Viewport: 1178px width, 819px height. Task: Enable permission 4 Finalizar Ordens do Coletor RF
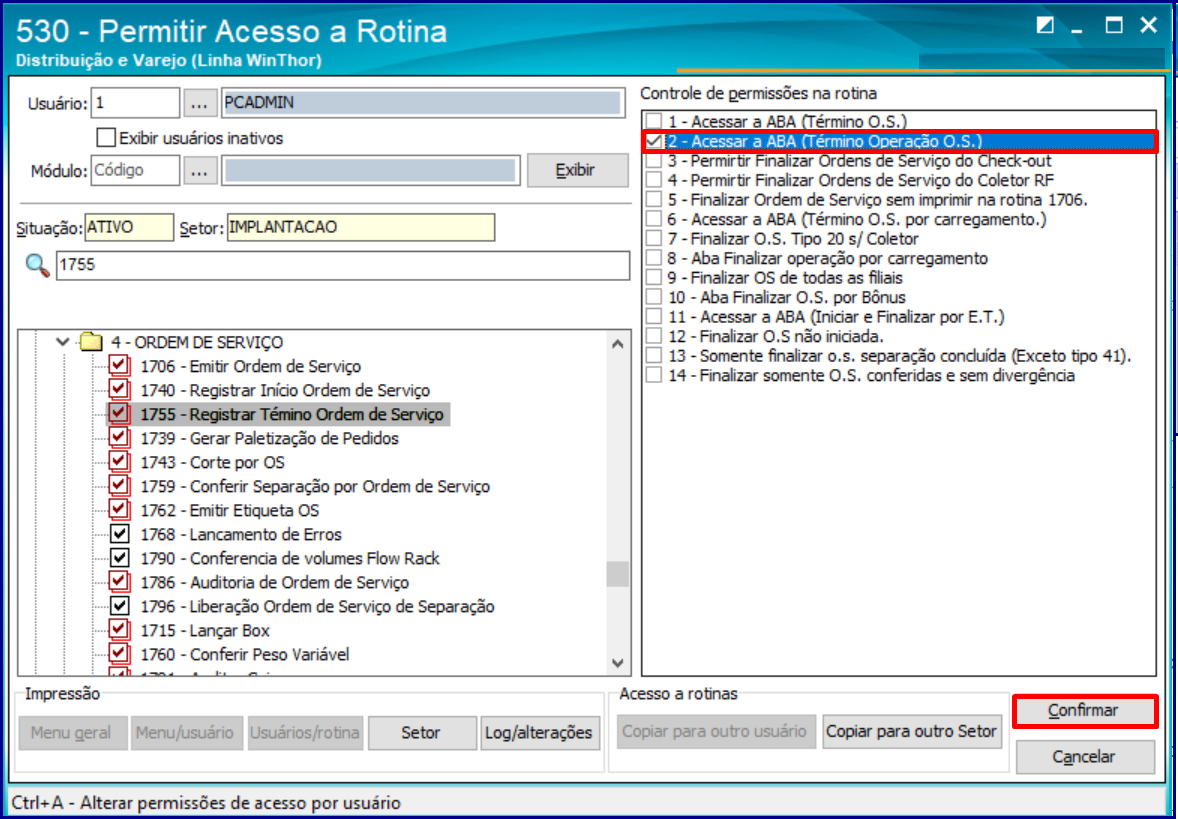tap(654, 180)
